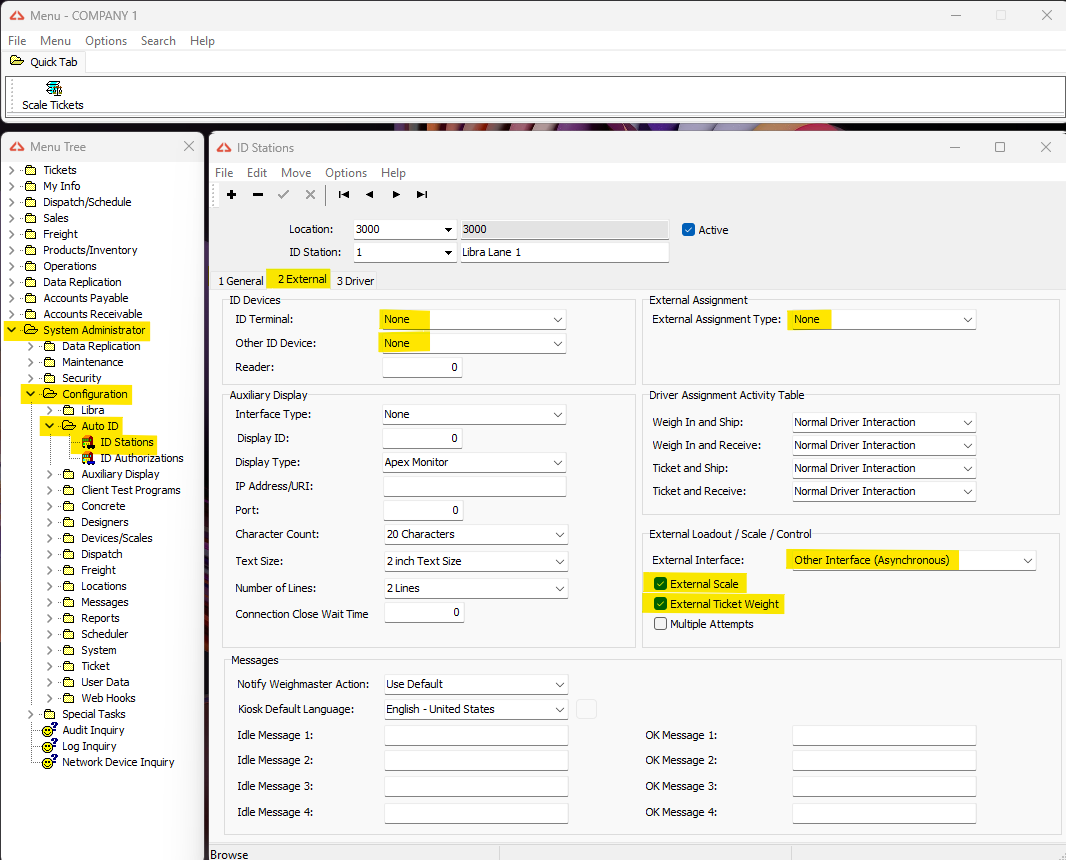The image size is (1066, 860).
Task: Click the small button beside Kiosk Default Language
Action: [x=586, y=709]
